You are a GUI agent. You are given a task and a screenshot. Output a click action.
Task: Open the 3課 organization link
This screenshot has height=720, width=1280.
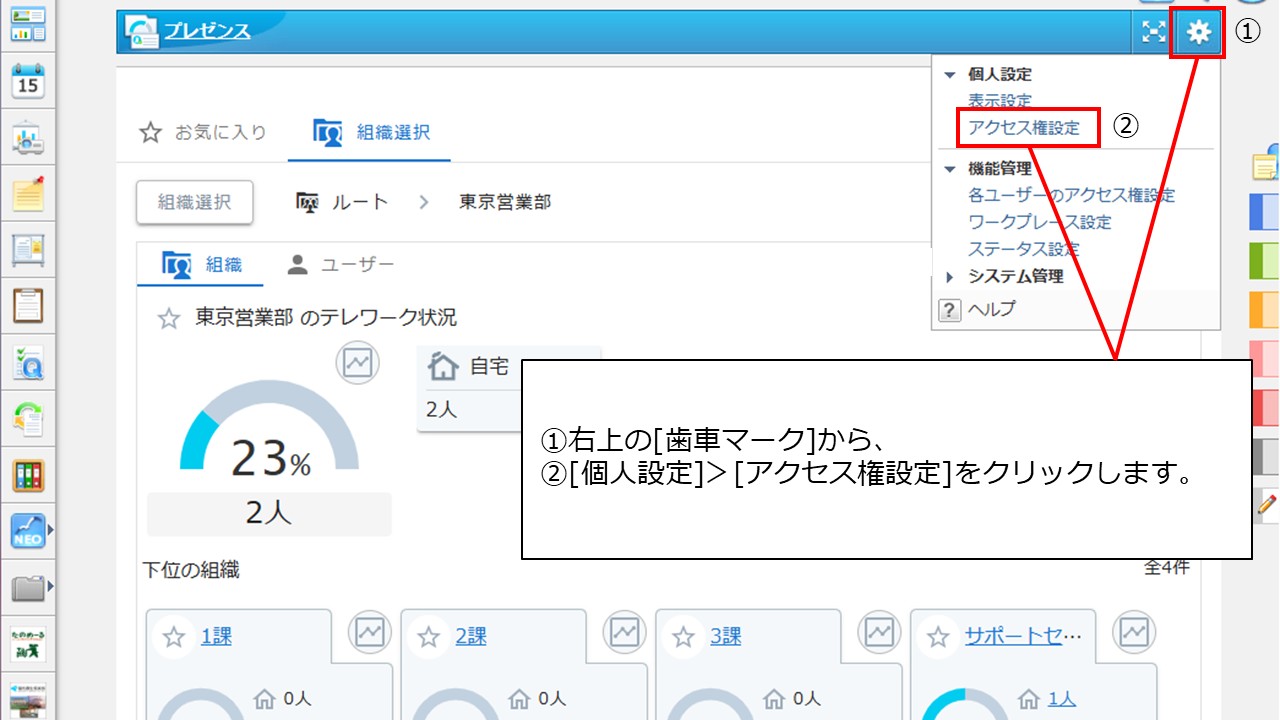(726, 636)
